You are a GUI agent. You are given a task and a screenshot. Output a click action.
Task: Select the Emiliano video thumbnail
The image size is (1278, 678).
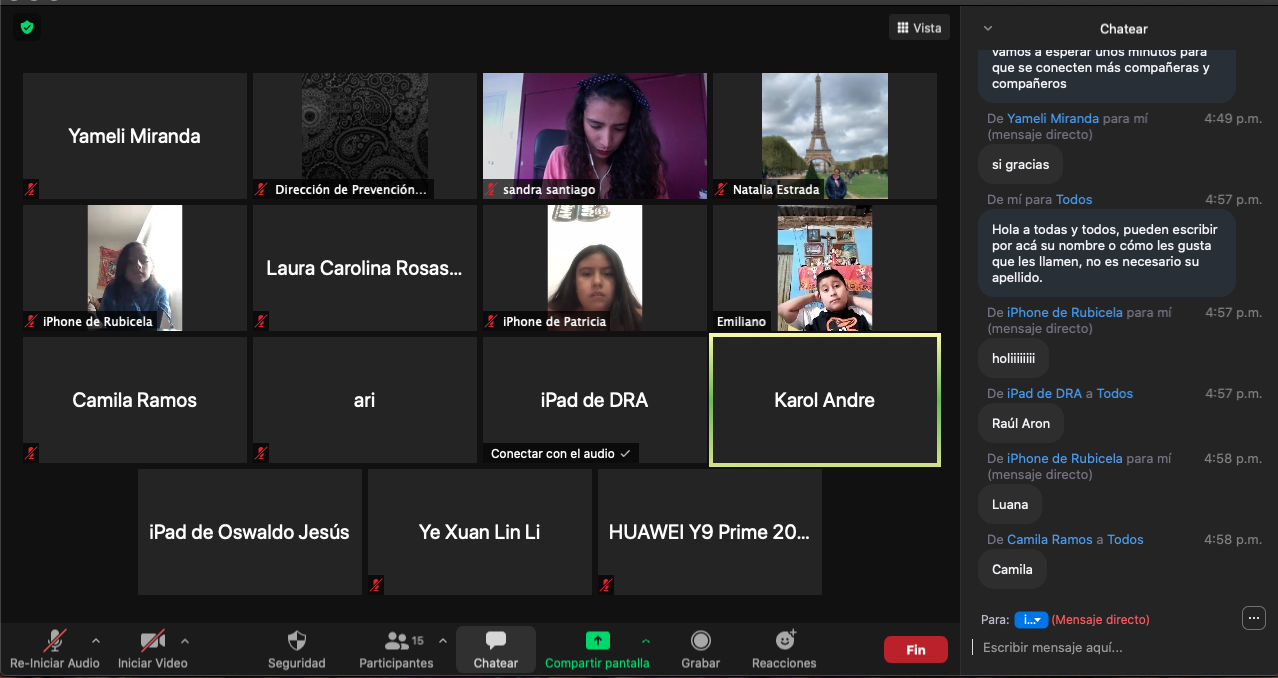(x=824, y=268)
